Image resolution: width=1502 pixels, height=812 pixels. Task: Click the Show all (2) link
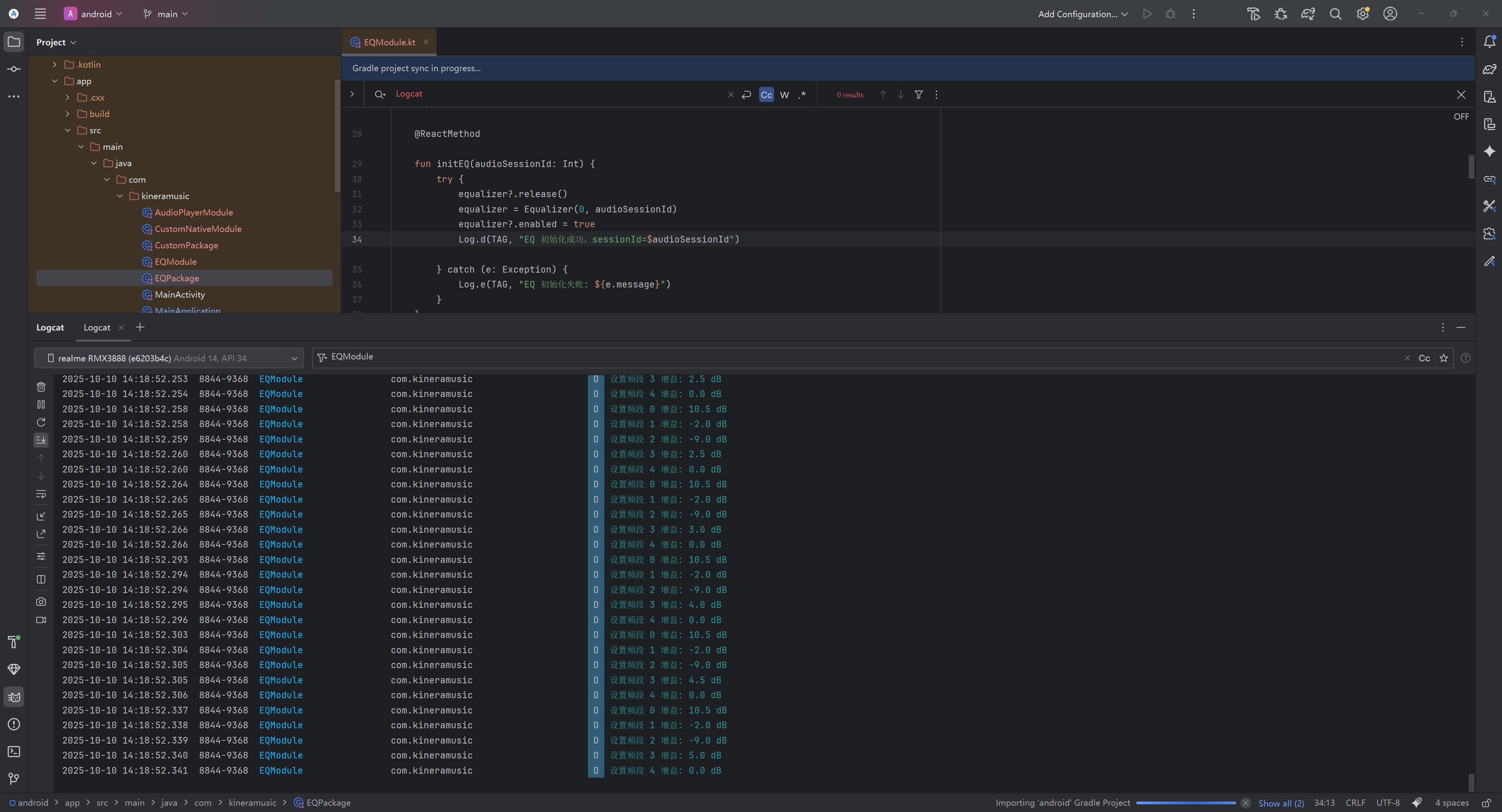1281,803
